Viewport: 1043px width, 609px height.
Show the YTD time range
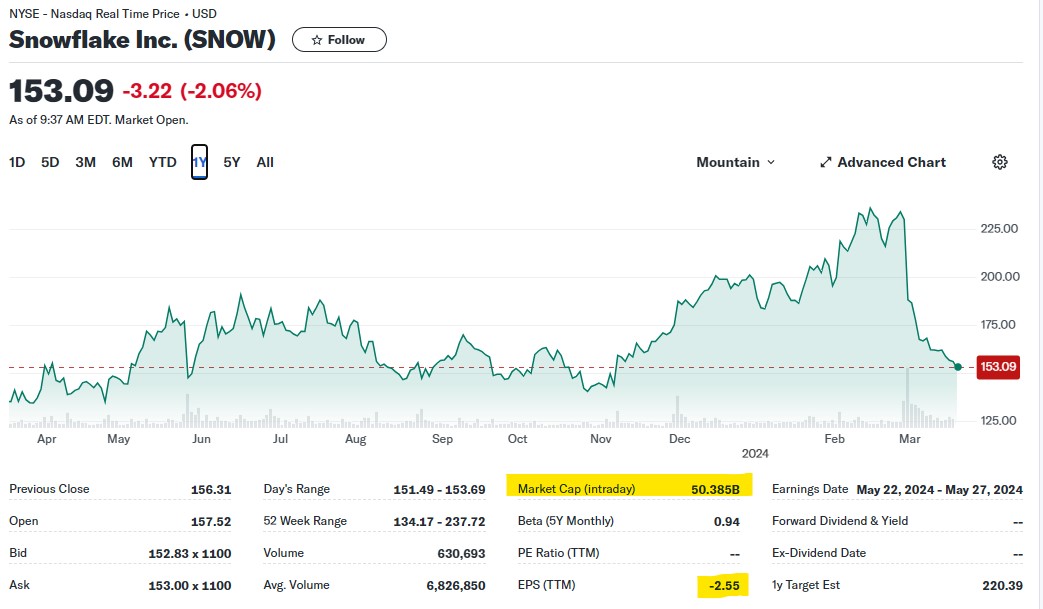tap(162, 162)
